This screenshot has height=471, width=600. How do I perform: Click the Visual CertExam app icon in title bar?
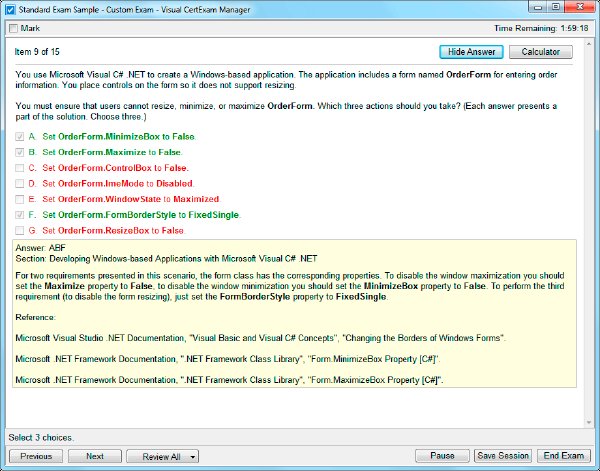pos(10,9)
